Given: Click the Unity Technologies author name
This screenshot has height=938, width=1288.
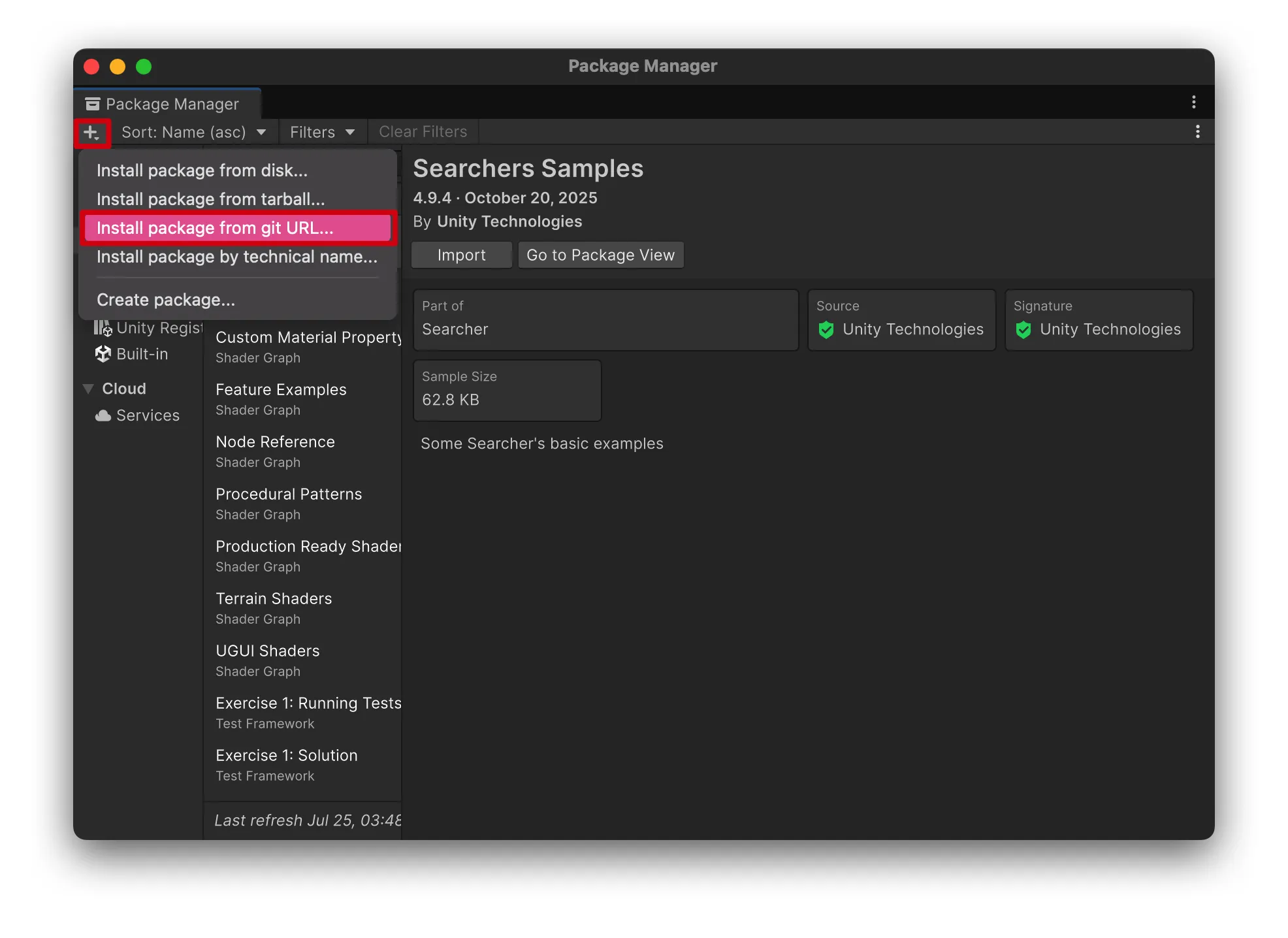Looking at the screenshot, I should pos(509,221).
